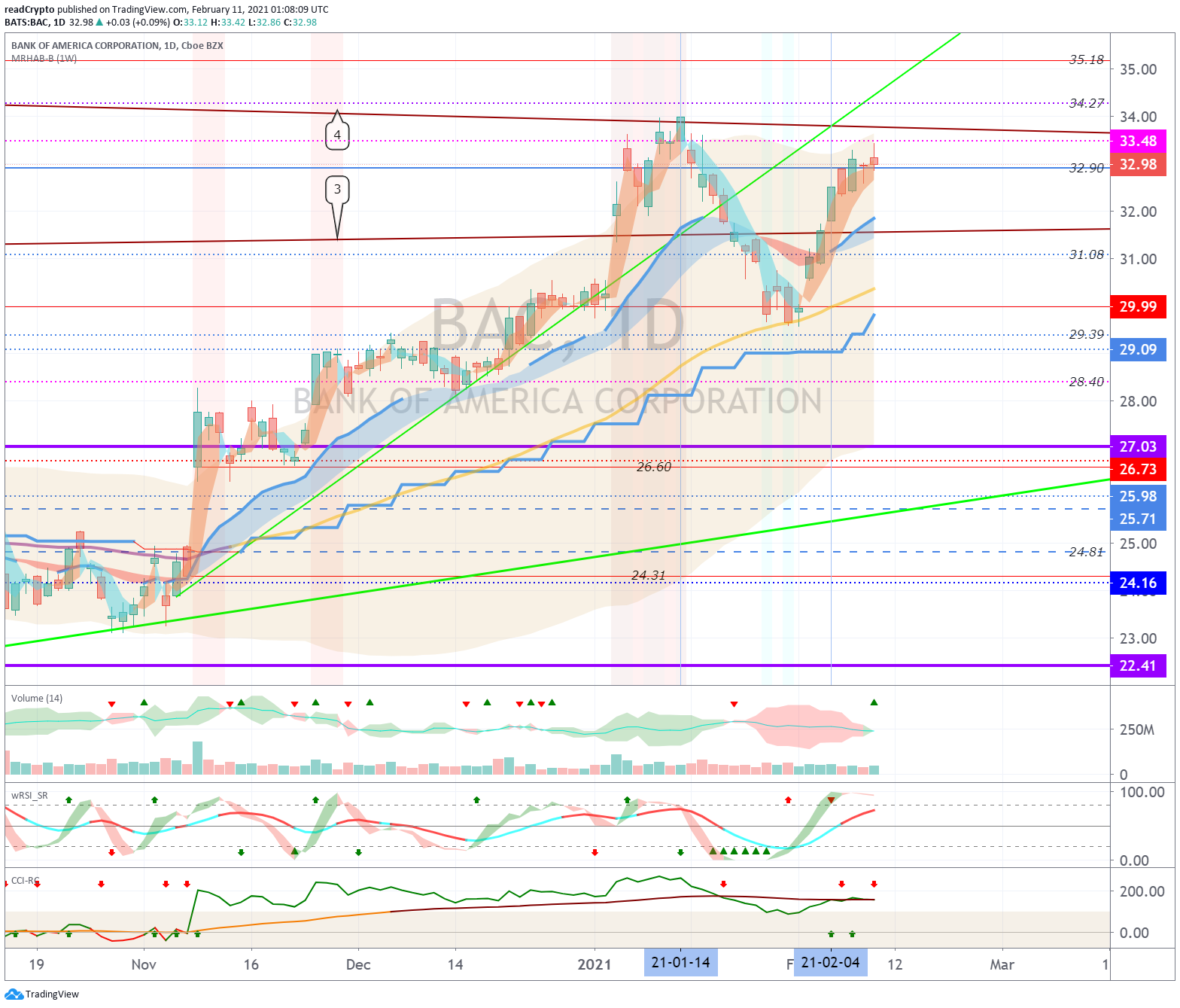
Task: Select the Dec label on time axis
Action: point(358,964)
